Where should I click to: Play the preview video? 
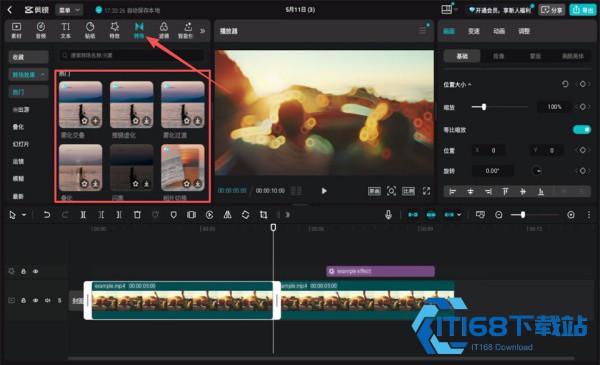(x=324, y=191)
